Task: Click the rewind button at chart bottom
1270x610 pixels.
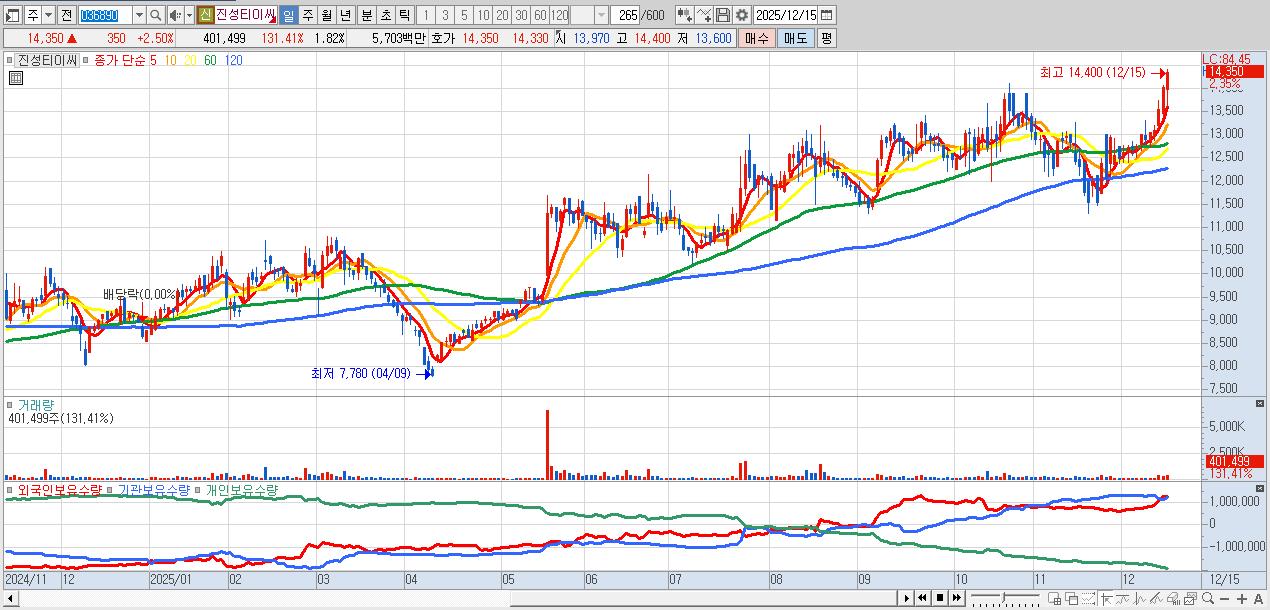Action: tap(922, 598)
